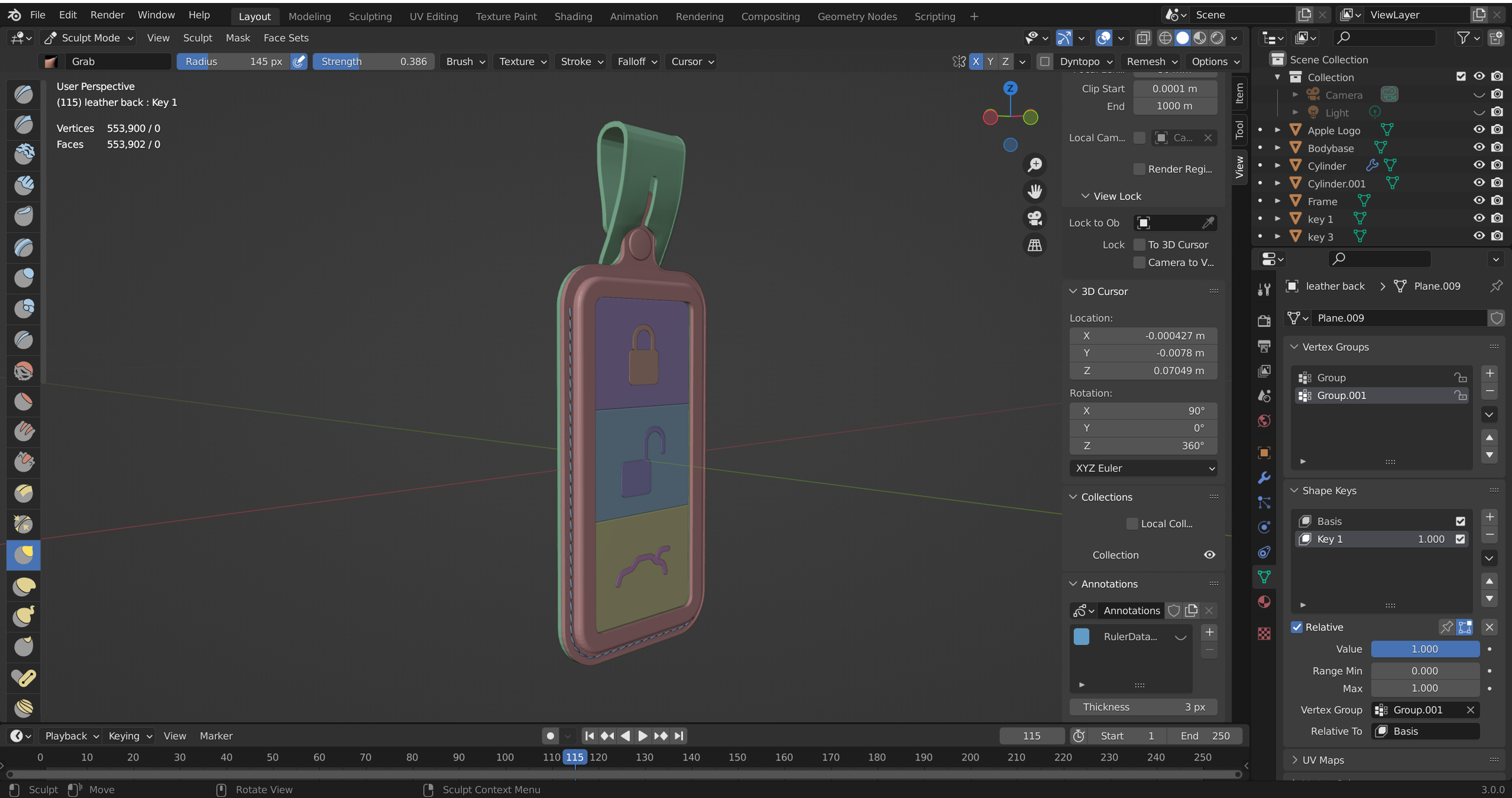The image size is (1512, 798).
Task: Toggle the camera view icon
Action: coord(1035,218)
